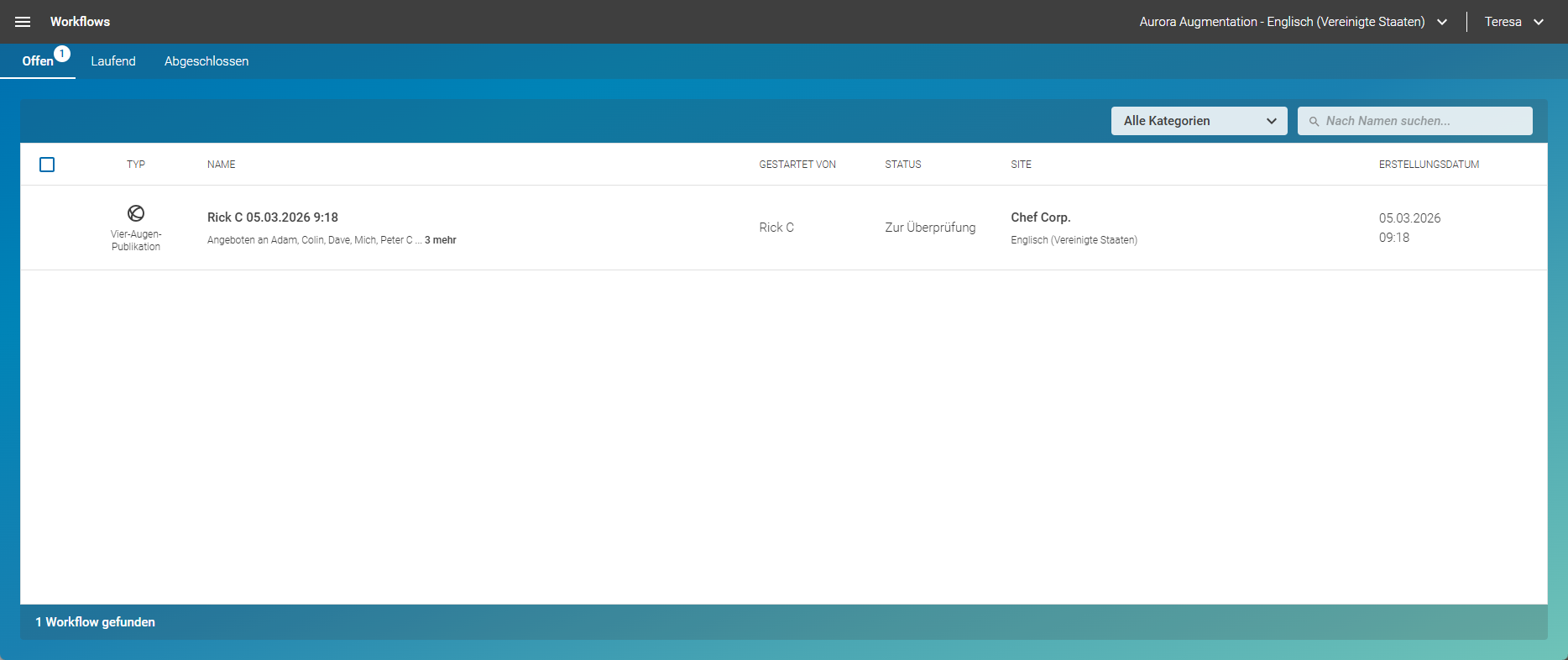Image resolution: width=1568 pixels, height=660 pixels.
Task: Show the 3 mehr recipients
Action: click(441, 240)
